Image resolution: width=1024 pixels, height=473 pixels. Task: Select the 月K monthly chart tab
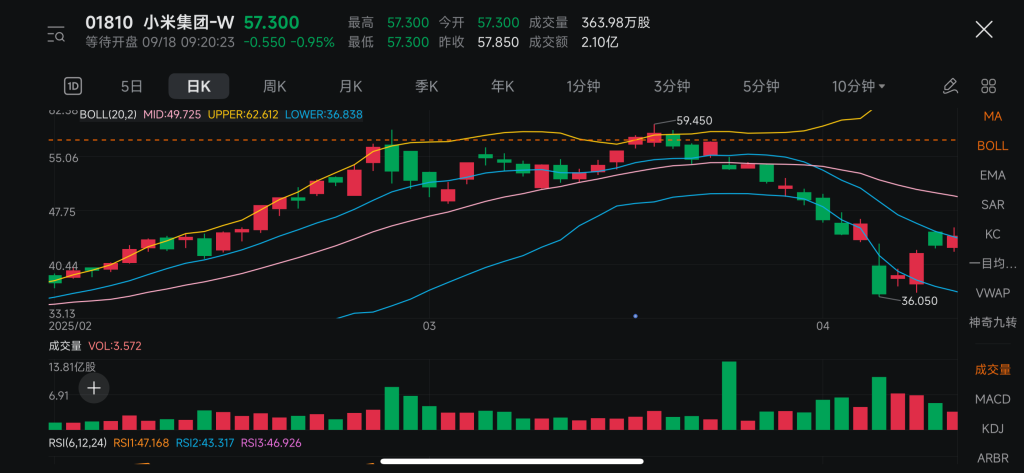click(350, 86)
